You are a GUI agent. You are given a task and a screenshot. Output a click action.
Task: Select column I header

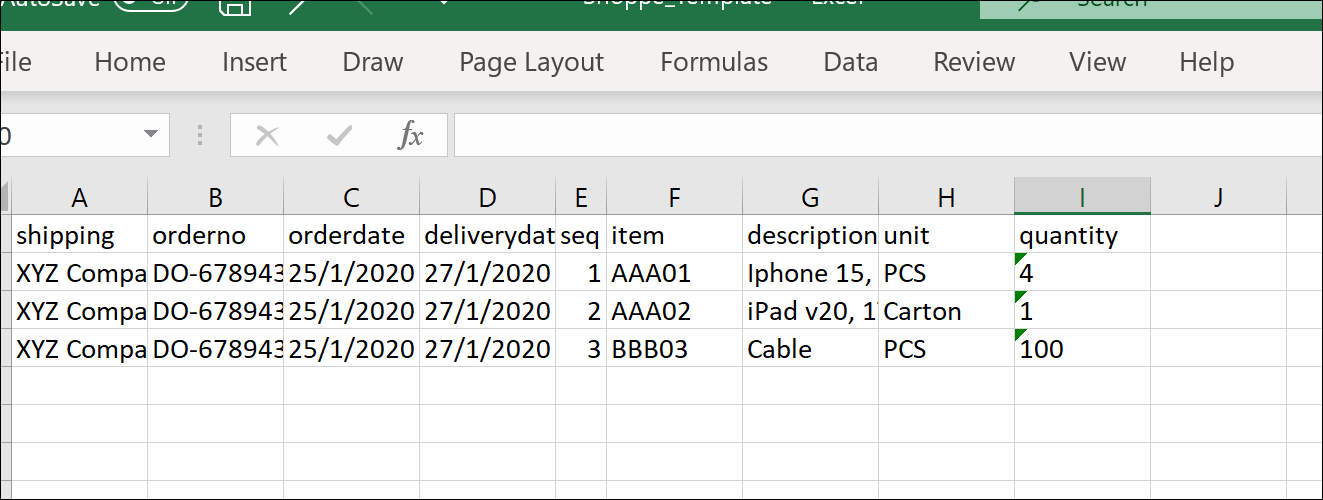[x=1081, y=198]
